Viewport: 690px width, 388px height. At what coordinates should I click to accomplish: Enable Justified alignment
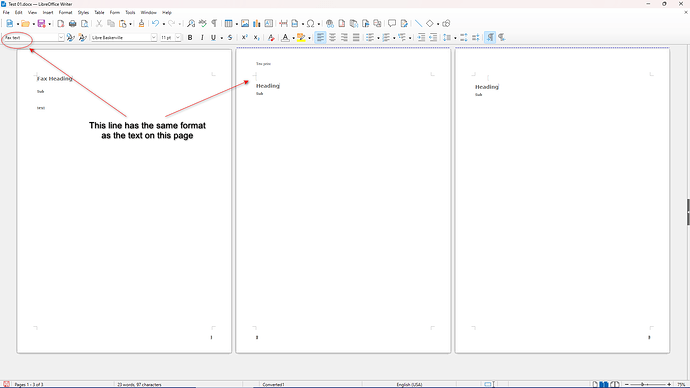point(356,38)
